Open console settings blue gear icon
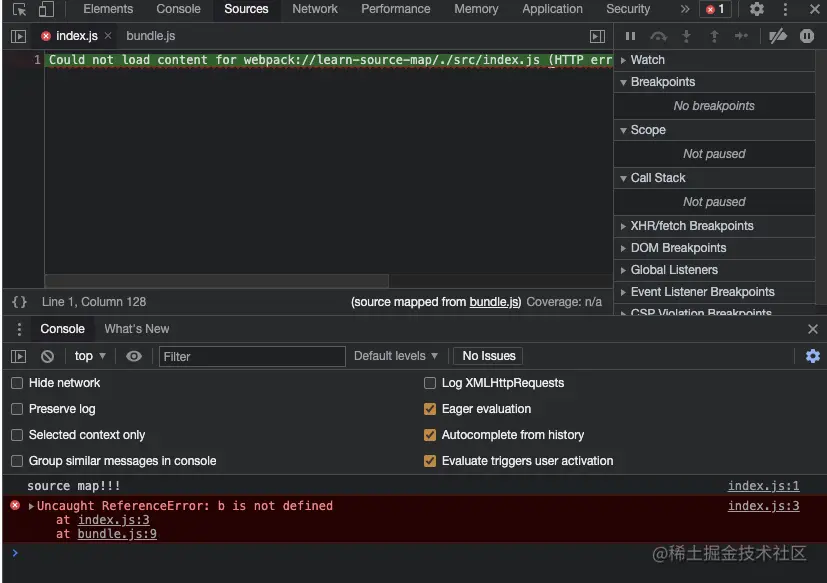 [813, 356]
